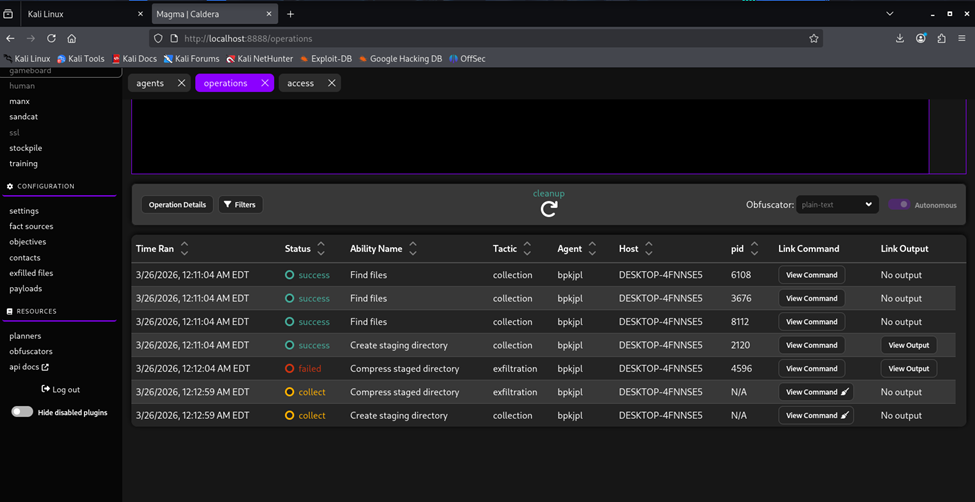Viewport: 975px width, 502px height.
Task: Open the browser extensions icon
Action: tap(941, 38)
